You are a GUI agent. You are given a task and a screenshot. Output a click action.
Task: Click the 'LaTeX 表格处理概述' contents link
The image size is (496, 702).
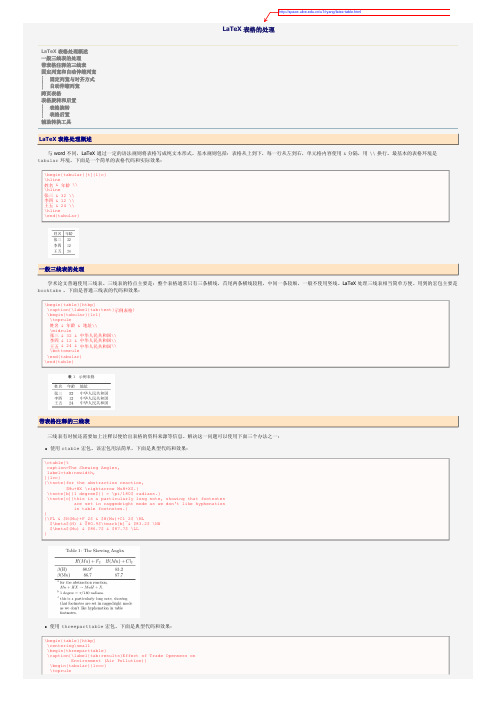click(64, 51)
